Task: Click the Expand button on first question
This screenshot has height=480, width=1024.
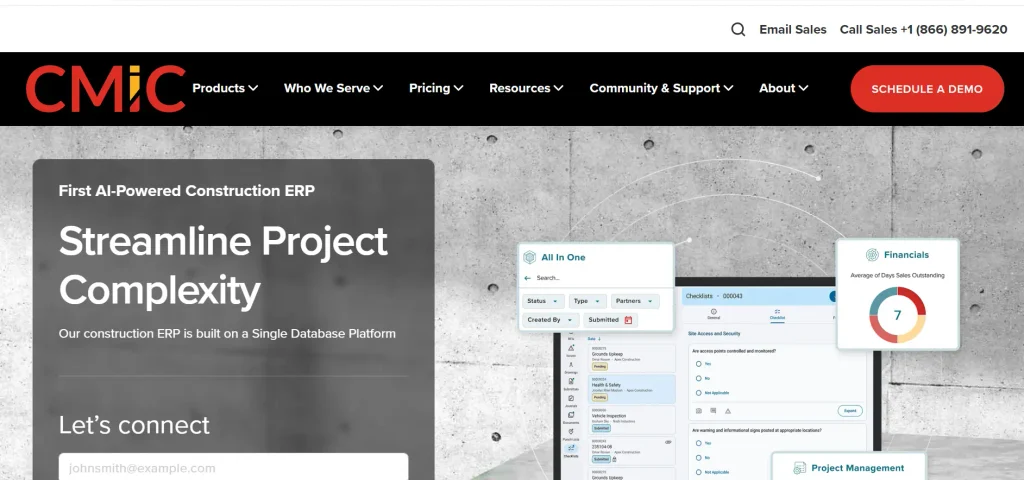Action: 850,411
